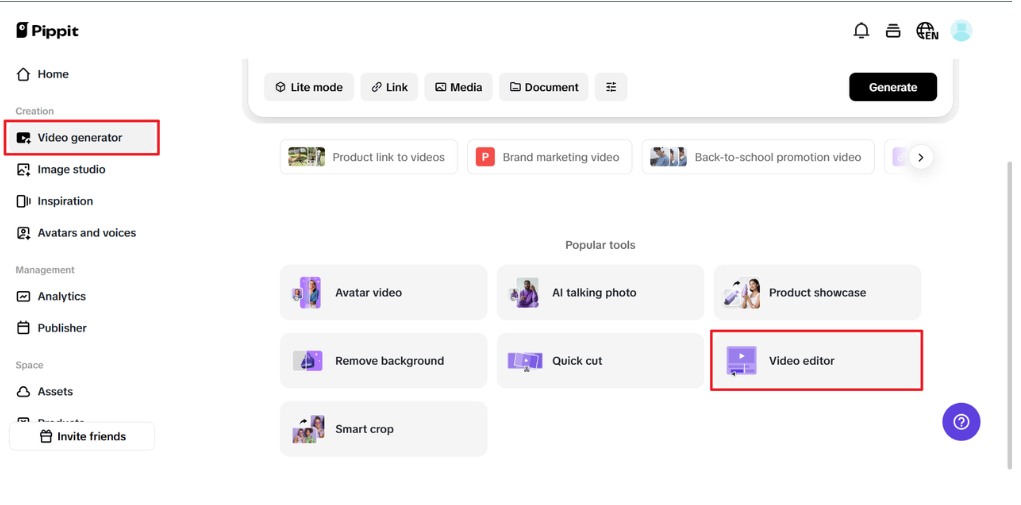The image size is (1021, 505).
Task: Open the Avatar video tool
Action: 384,293
